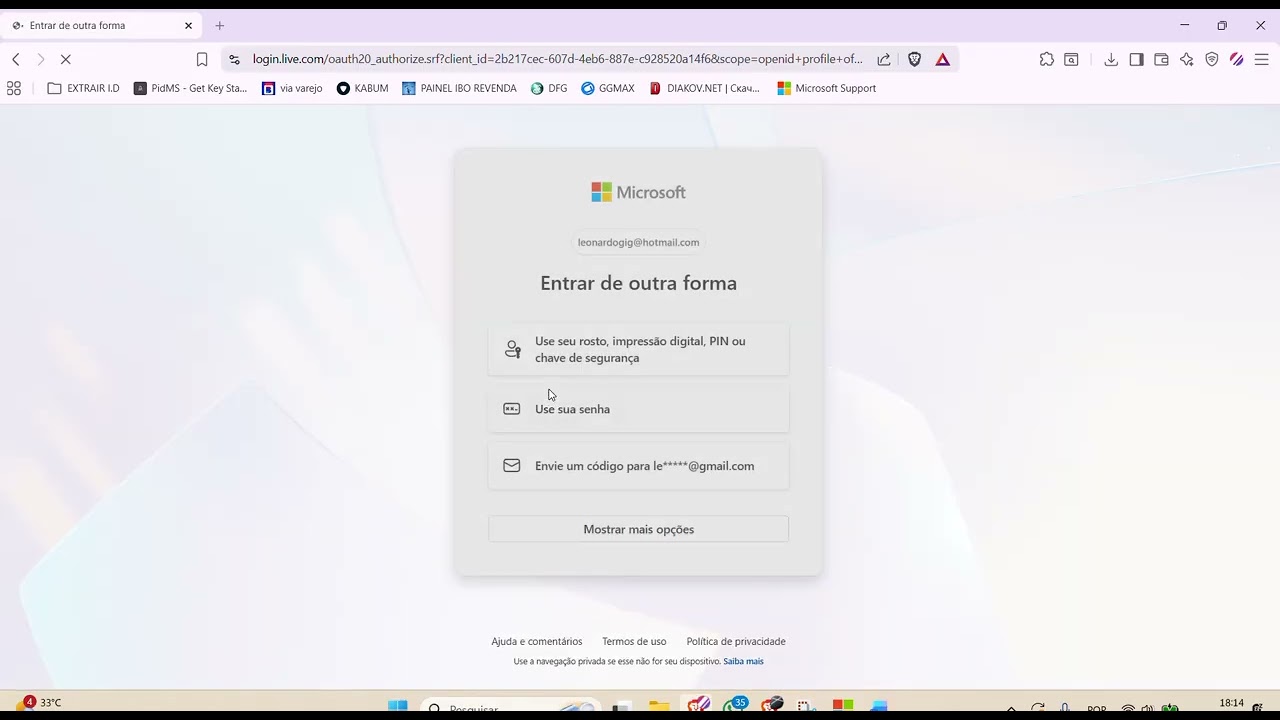This screenshot has height=720, width=1280.
Task: Open the KABUM bookmark
Action: coord(362,88)
